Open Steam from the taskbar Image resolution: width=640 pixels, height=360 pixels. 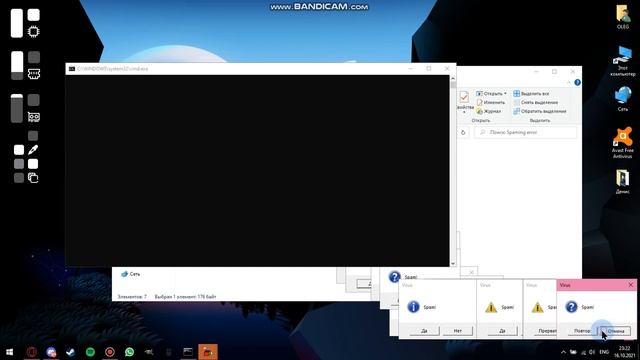click(71, 352)
